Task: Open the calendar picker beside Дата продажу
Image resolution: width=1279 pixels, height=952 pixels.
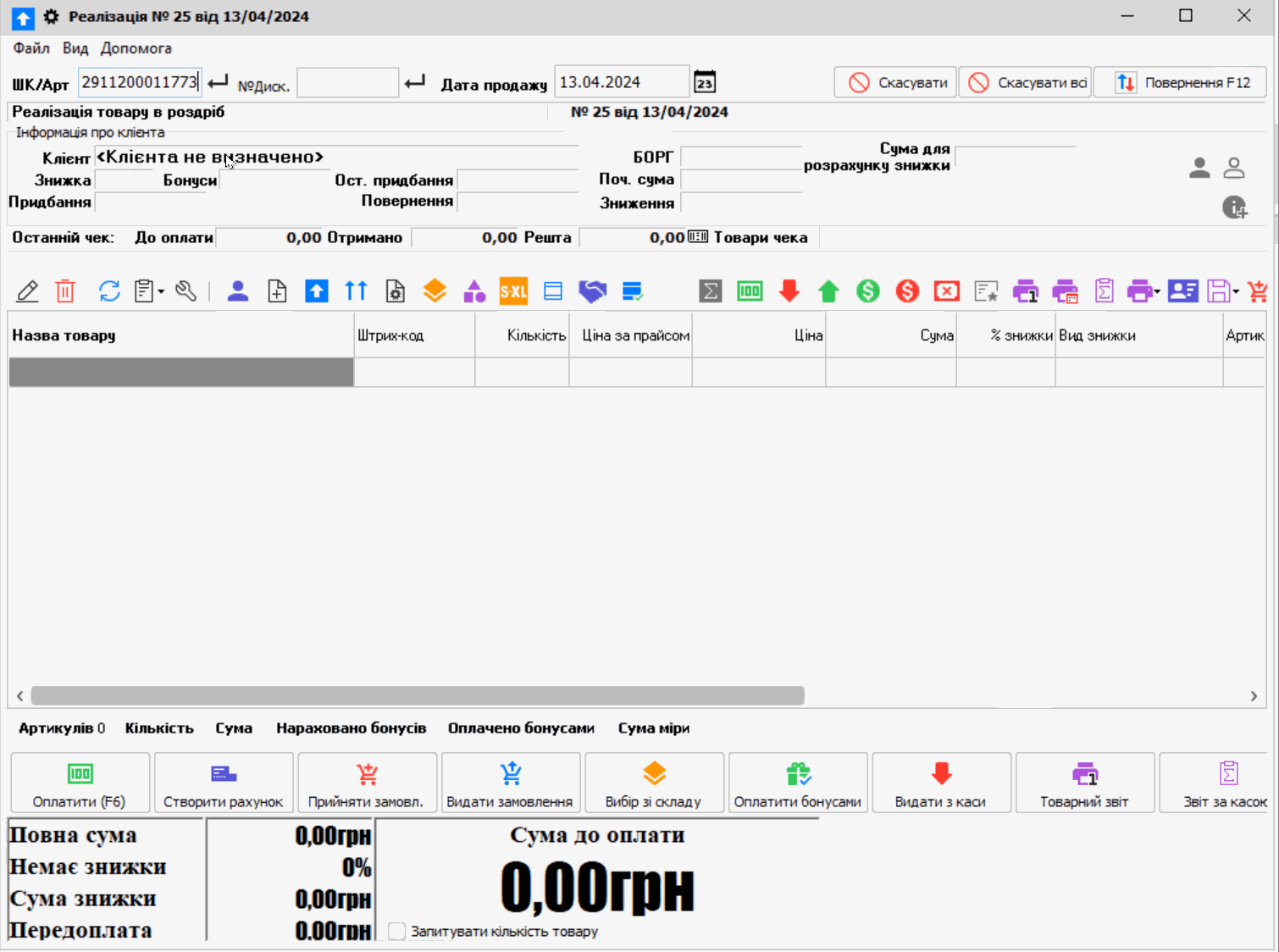Action: 704,81
